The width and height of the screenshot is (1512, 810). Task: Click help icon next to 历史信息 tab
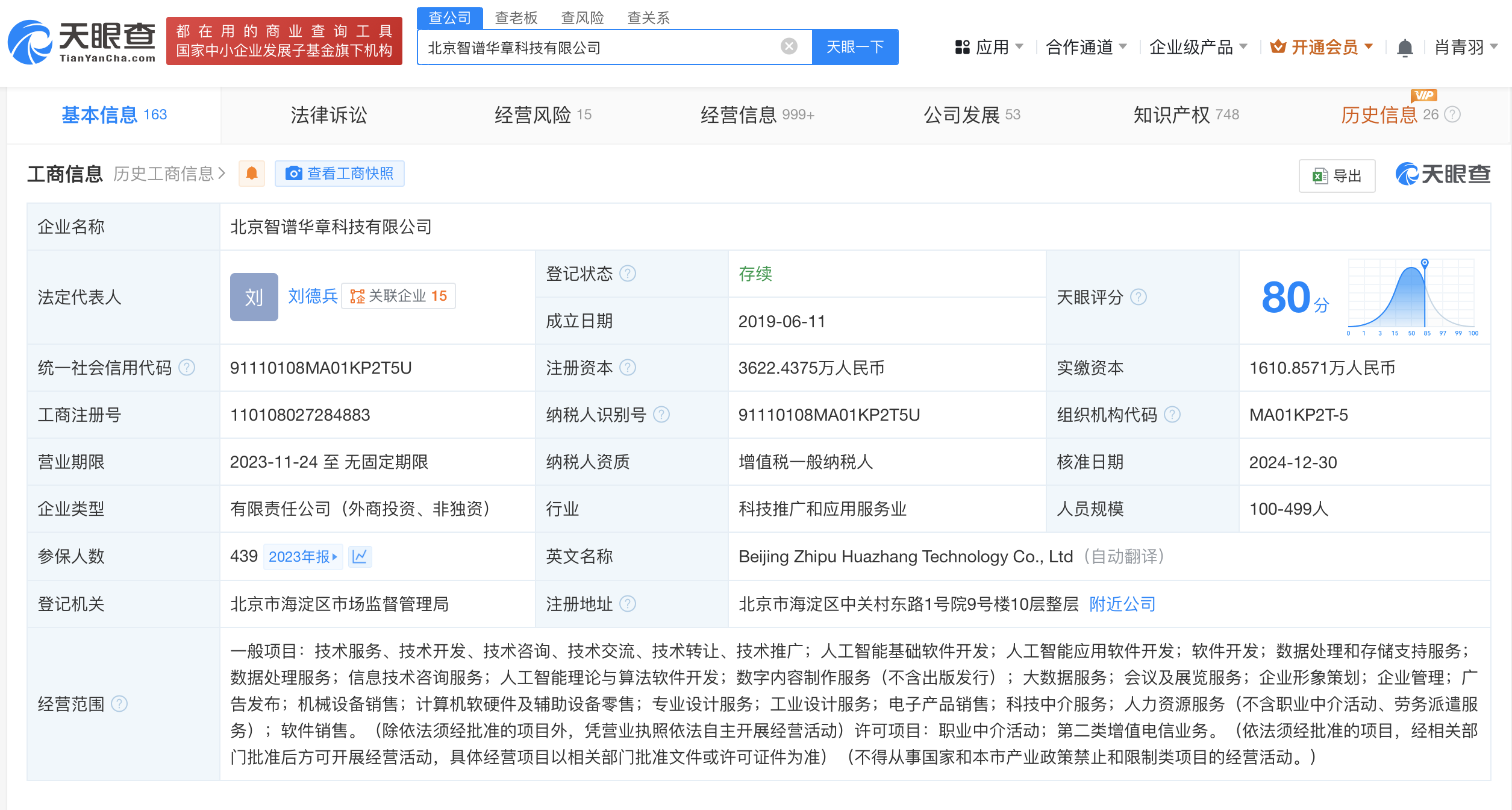pos(1453,115)
